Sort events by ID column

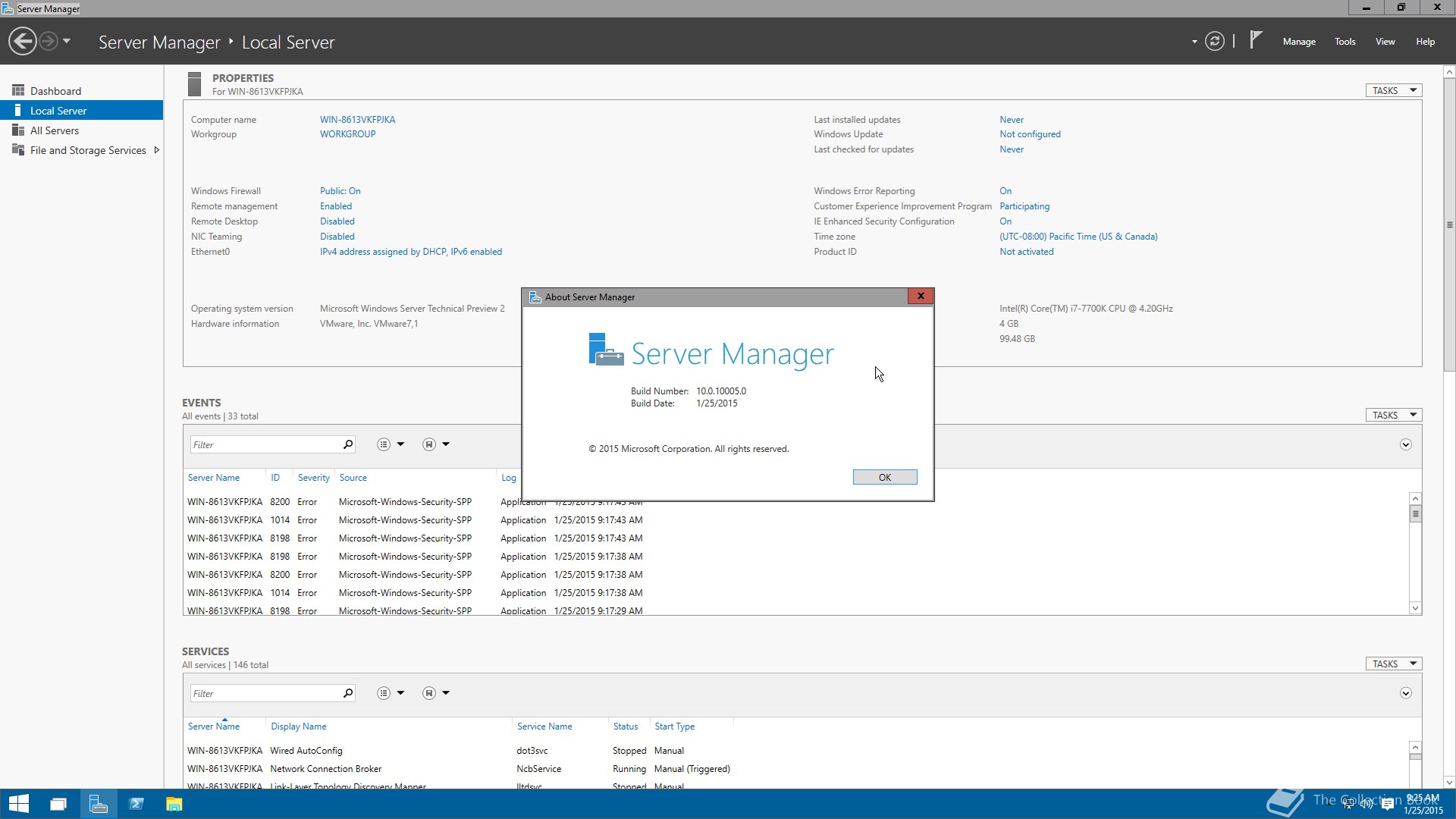(275, 478)
